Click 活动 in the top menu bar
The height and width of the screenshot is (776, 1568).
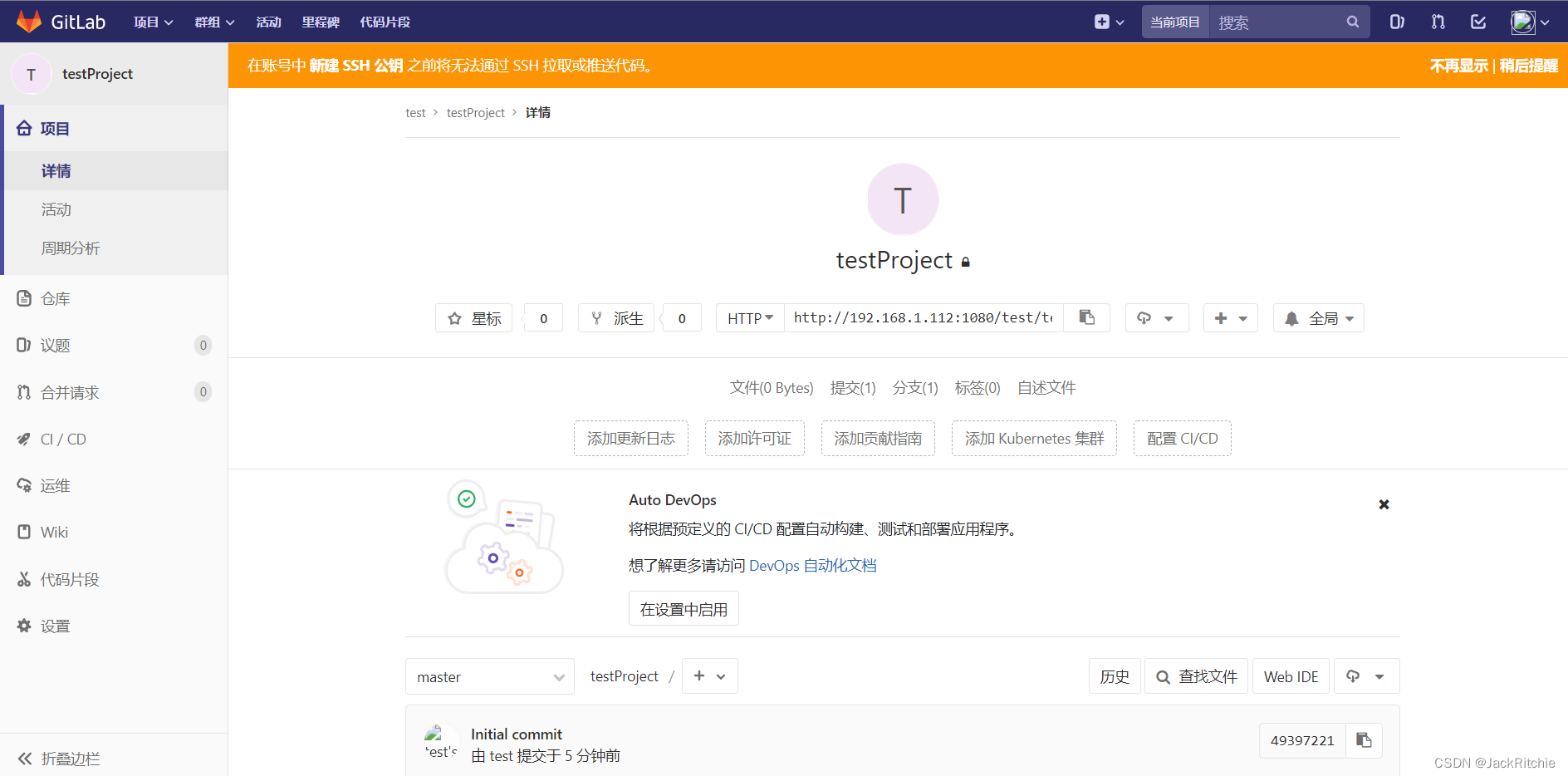(267, 22)
